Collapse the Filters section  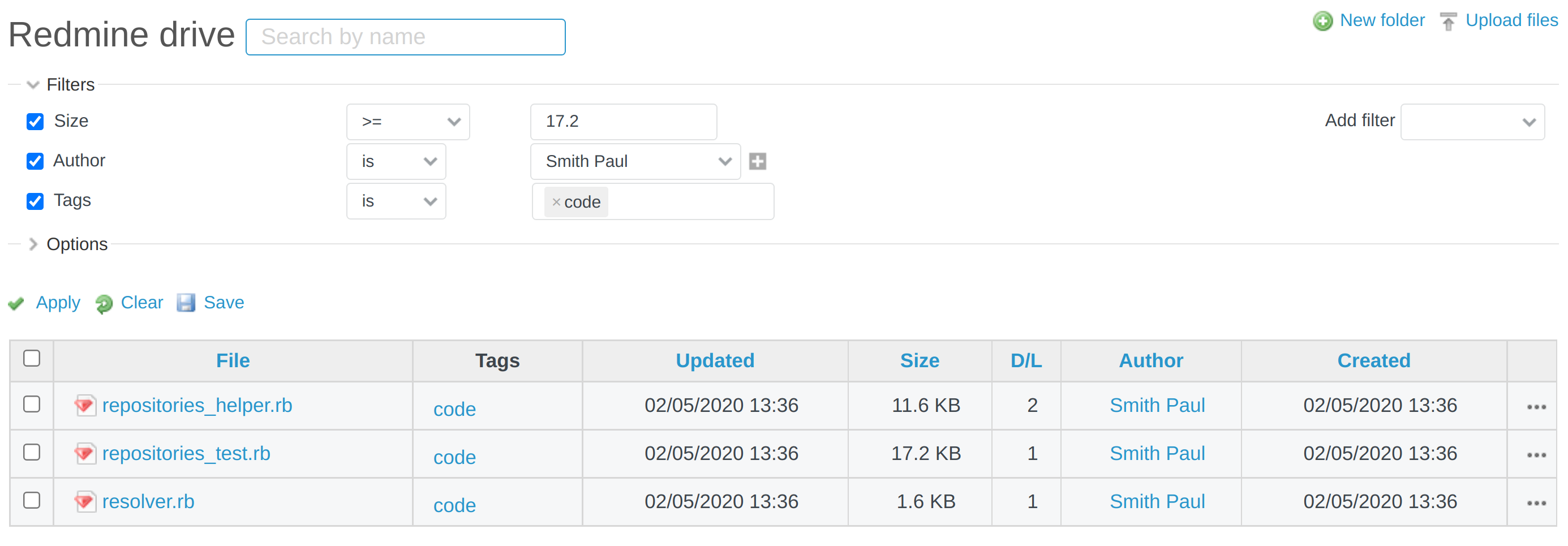click(x=33, y=85)
